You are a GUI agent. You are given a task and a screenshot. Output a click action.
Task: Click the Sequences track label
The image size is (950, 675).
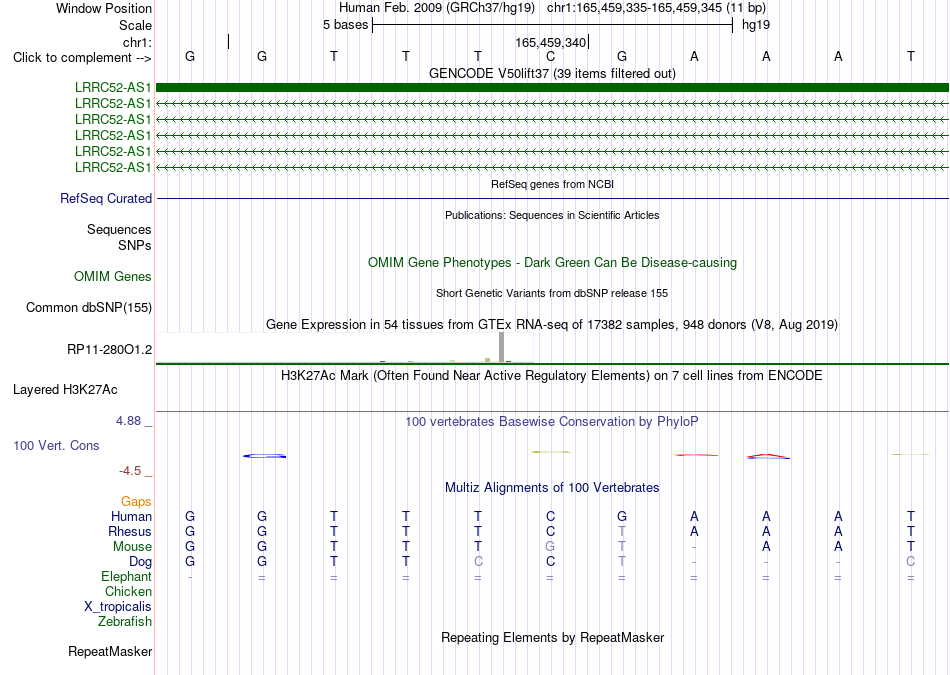[119, 230]
